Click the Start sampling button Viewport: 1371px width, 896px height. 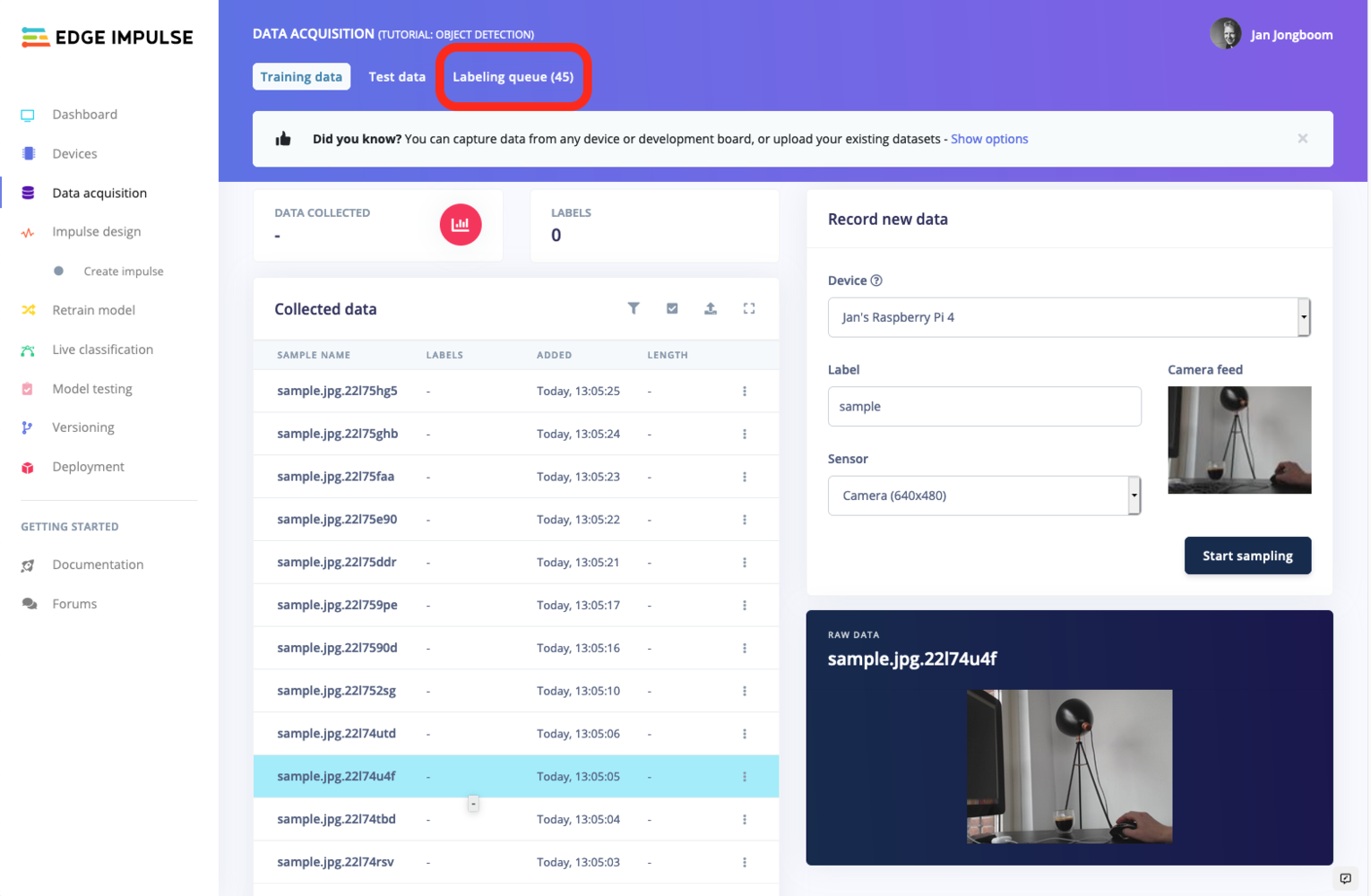point(1247,556)
